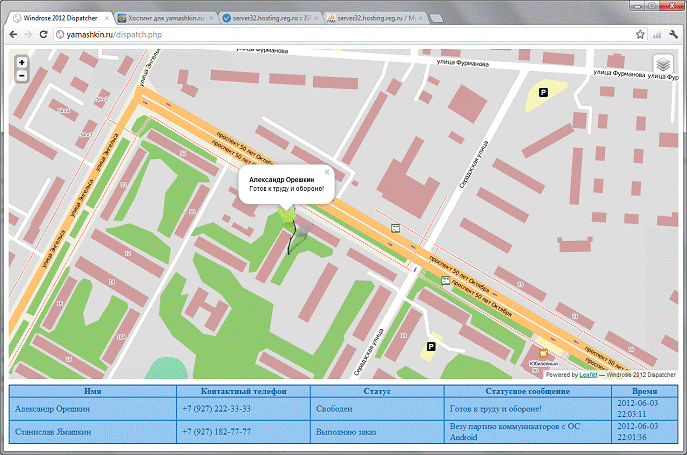The width and height of the screenshot is (687, 455).
Task: Click the parking icon near улица Фурманова
Action: point(543,92)
